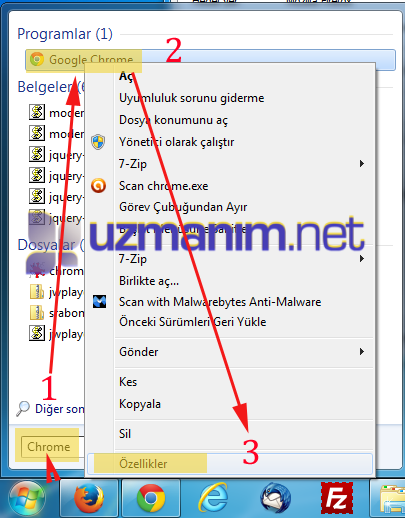Expand the Gönder submenu arrow
405x518 pixels.
click(x=361, y=352)
